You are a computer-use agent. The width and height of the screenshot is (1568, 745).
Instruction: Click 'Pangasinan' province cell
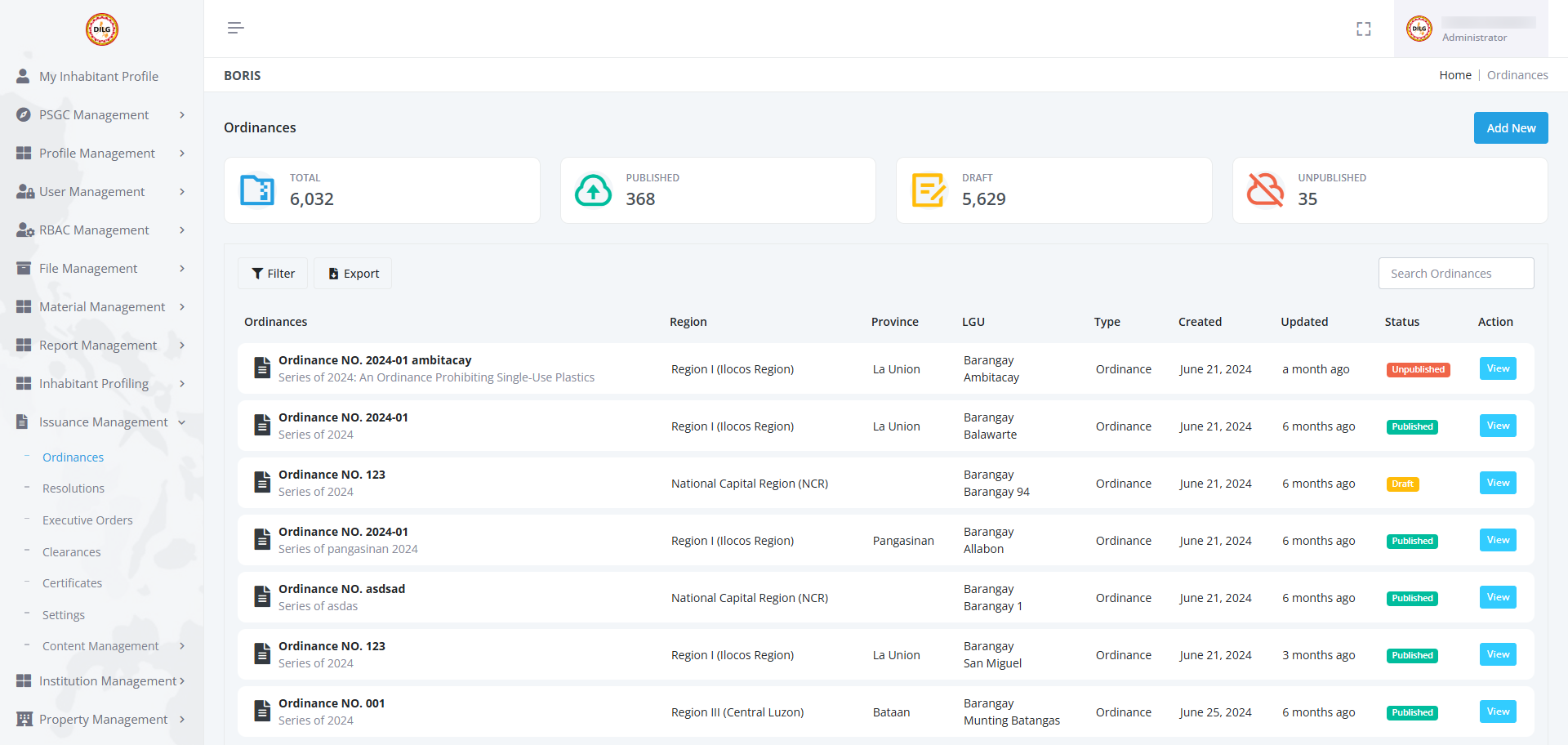tap(903, 541)
